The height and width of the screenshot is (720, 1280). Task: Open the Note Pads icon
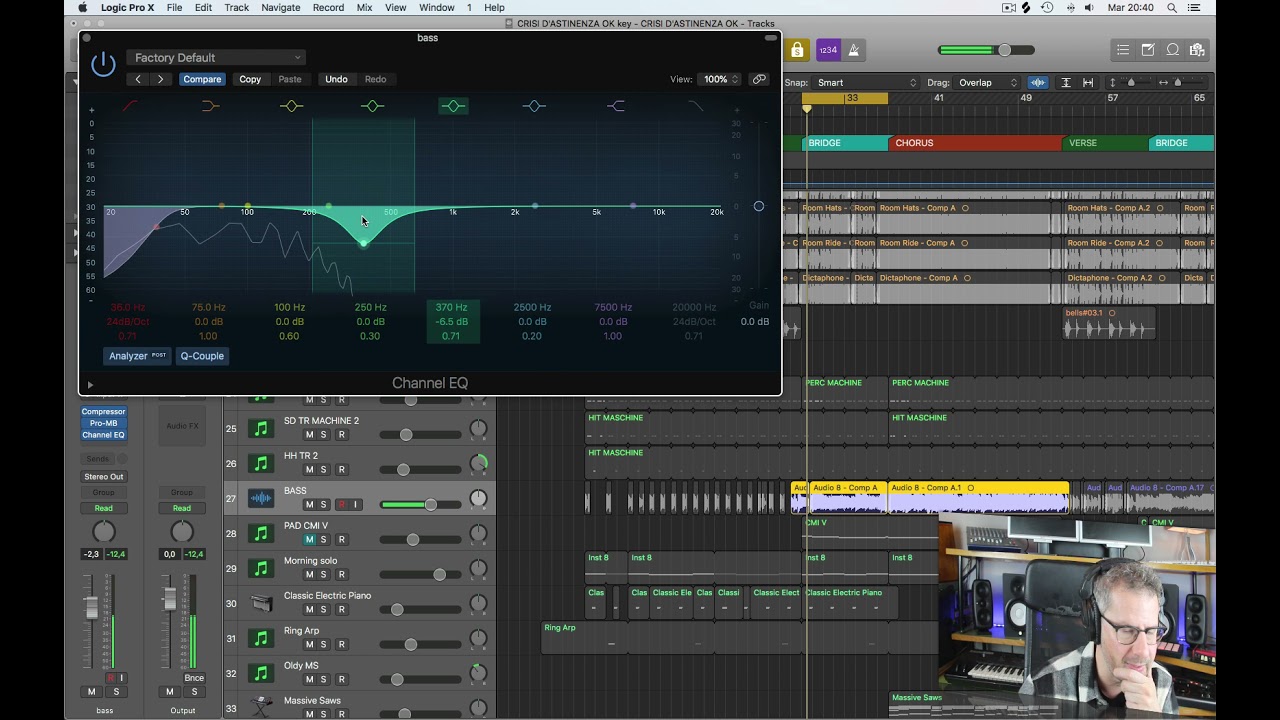pos(1148,50)
